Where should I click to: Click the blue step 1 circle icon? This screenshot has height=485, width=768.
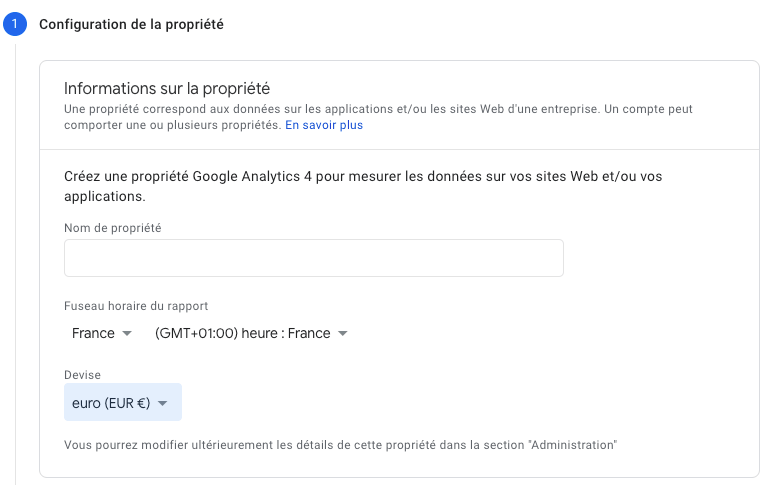coord(15,24)
